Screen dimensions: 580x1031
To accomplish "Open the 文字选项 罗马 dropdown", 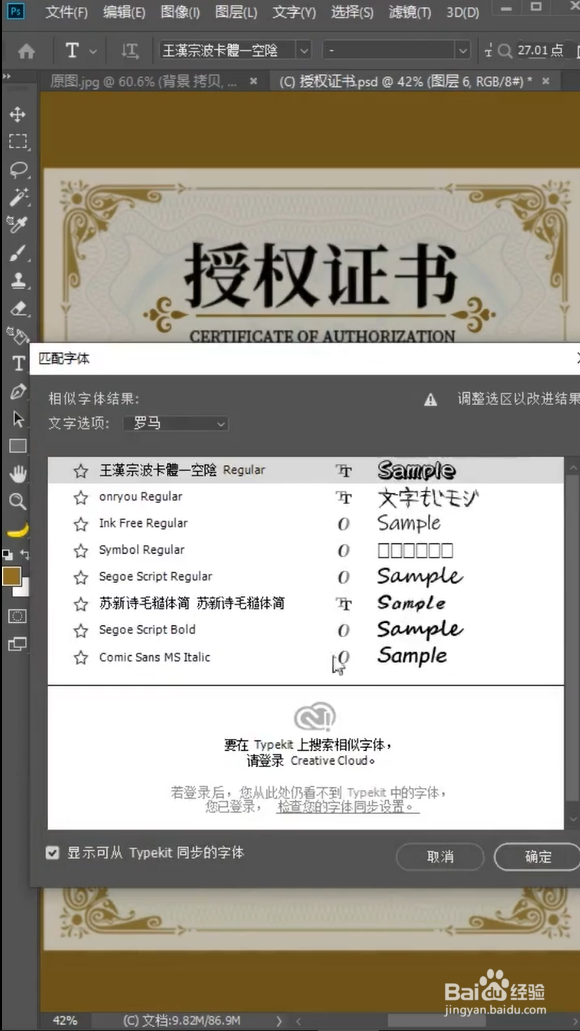I will (x=176, y=423).
